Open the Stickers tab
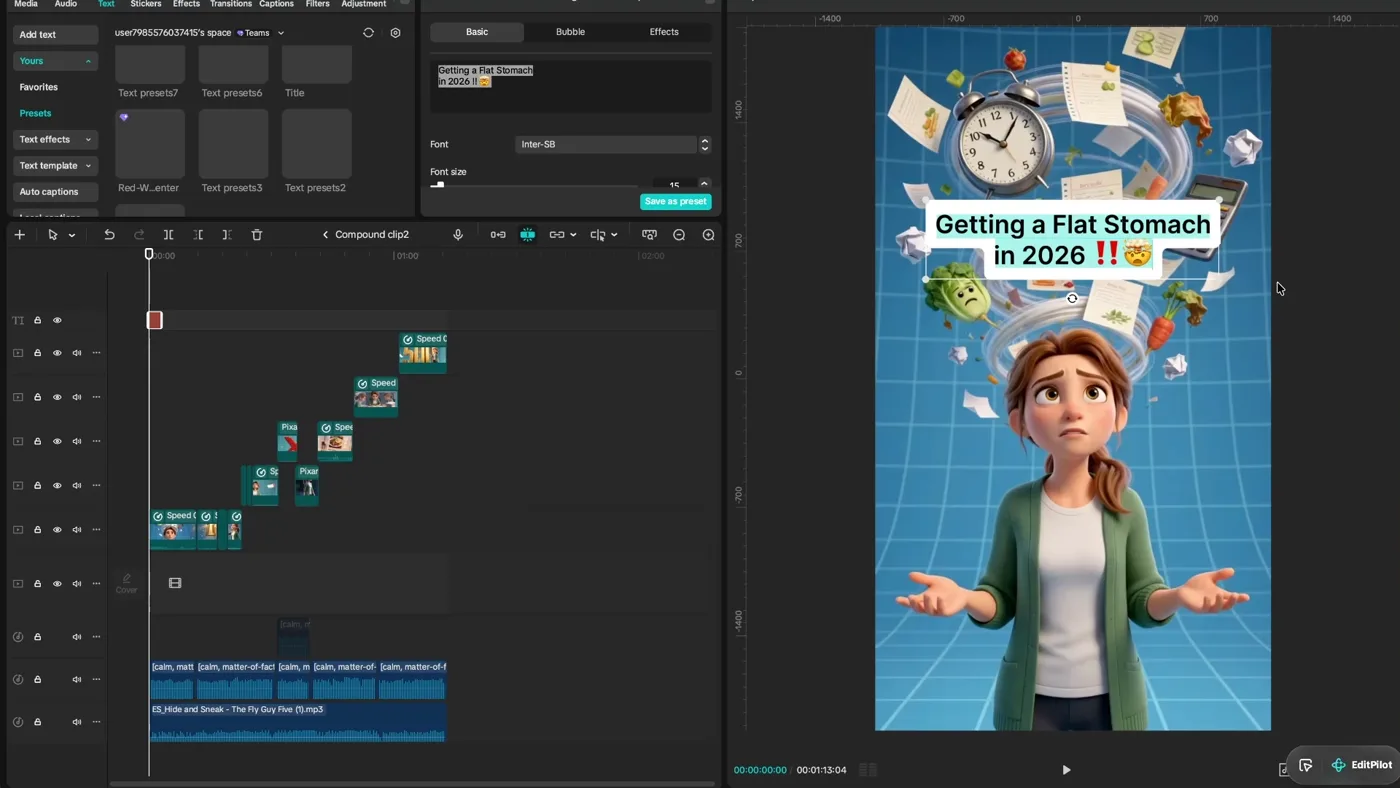Screen dimensions: 1400x788 tap(146, 4)
